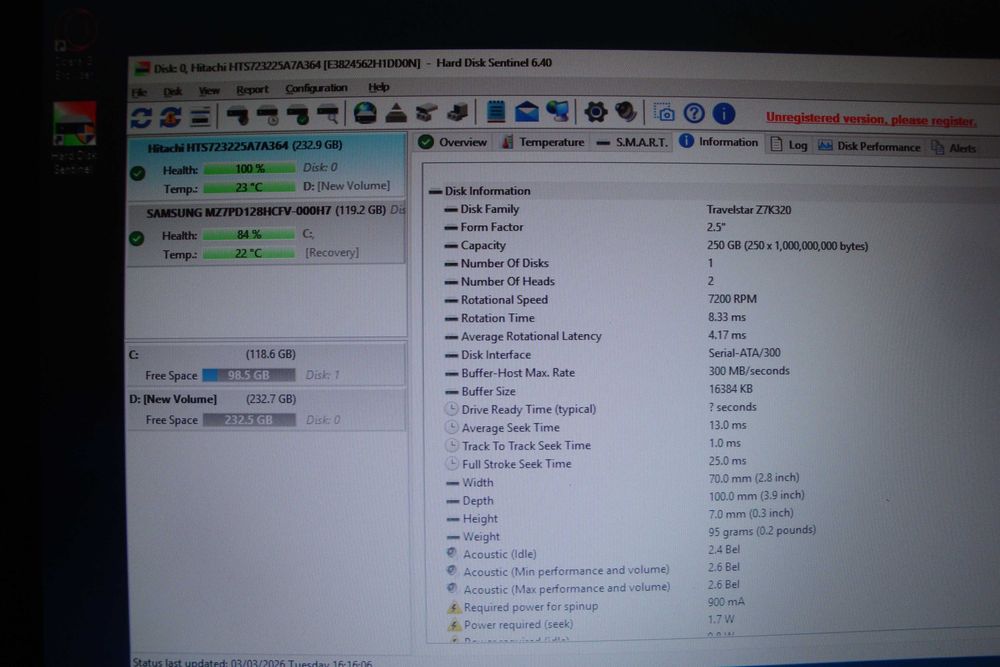1000x667 pixels.
Task: Click the two drives toolbar icon
Action: click(x=427, y=114)
